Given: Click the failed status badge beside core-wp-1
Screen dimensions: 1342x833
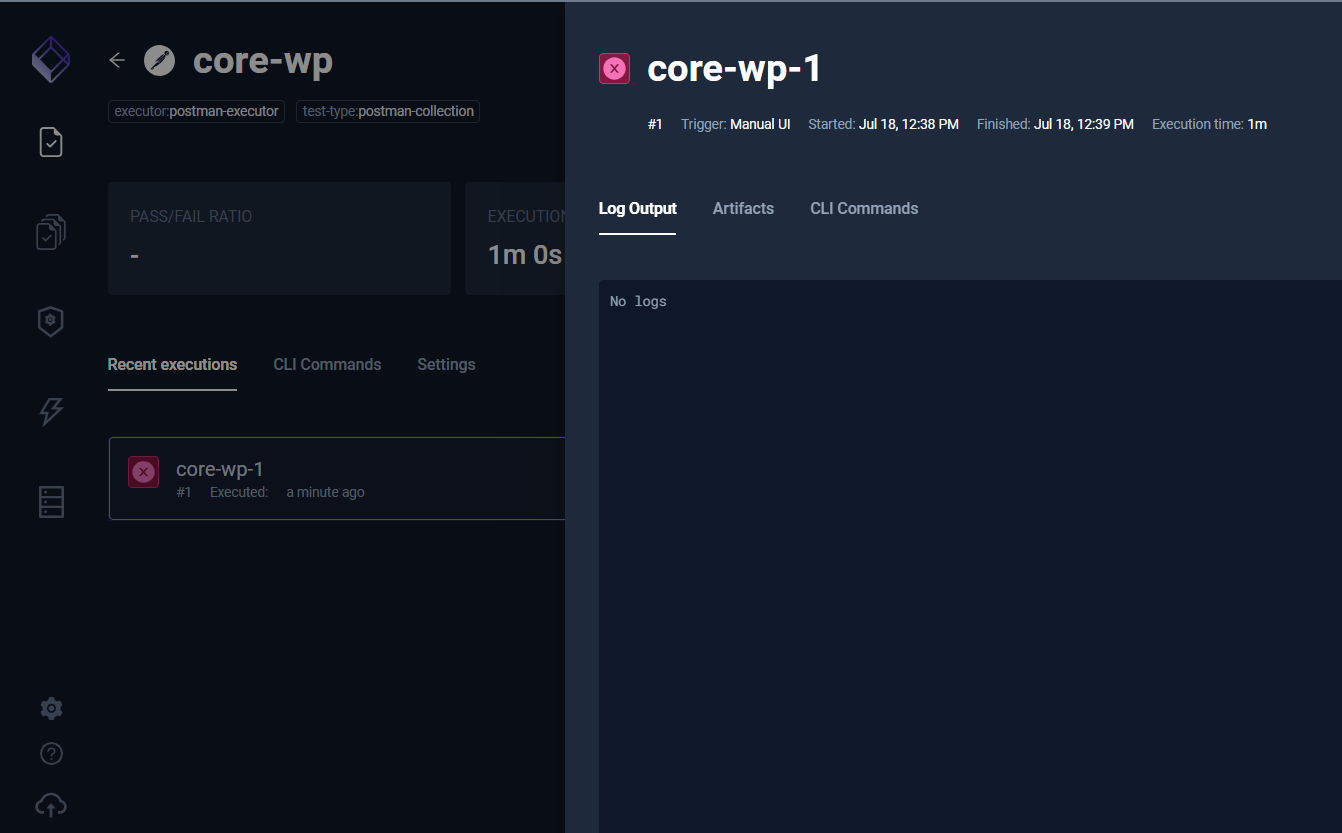Looking at the screenshot, I should click(614, 68).
